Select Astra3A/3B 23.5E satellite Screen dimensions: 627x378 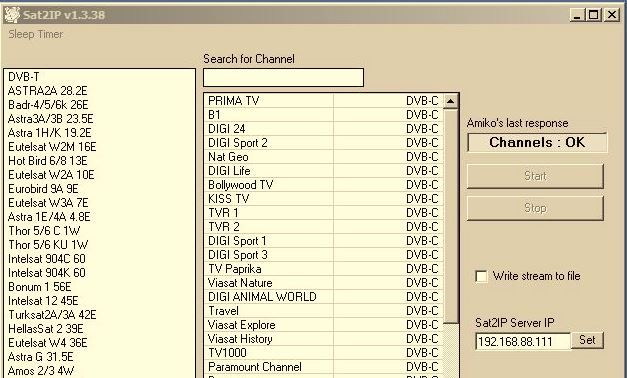click(99, 118)
